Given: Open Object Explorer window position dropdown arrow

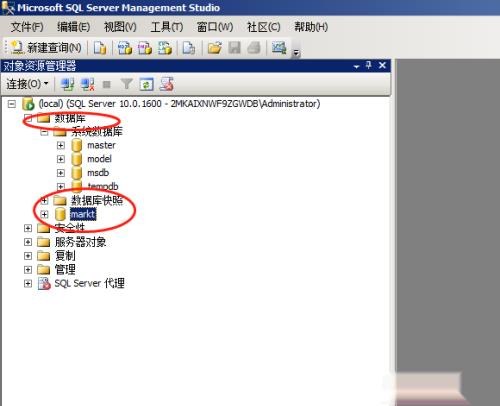Looking at the screenshot, I should coord(357,66).
